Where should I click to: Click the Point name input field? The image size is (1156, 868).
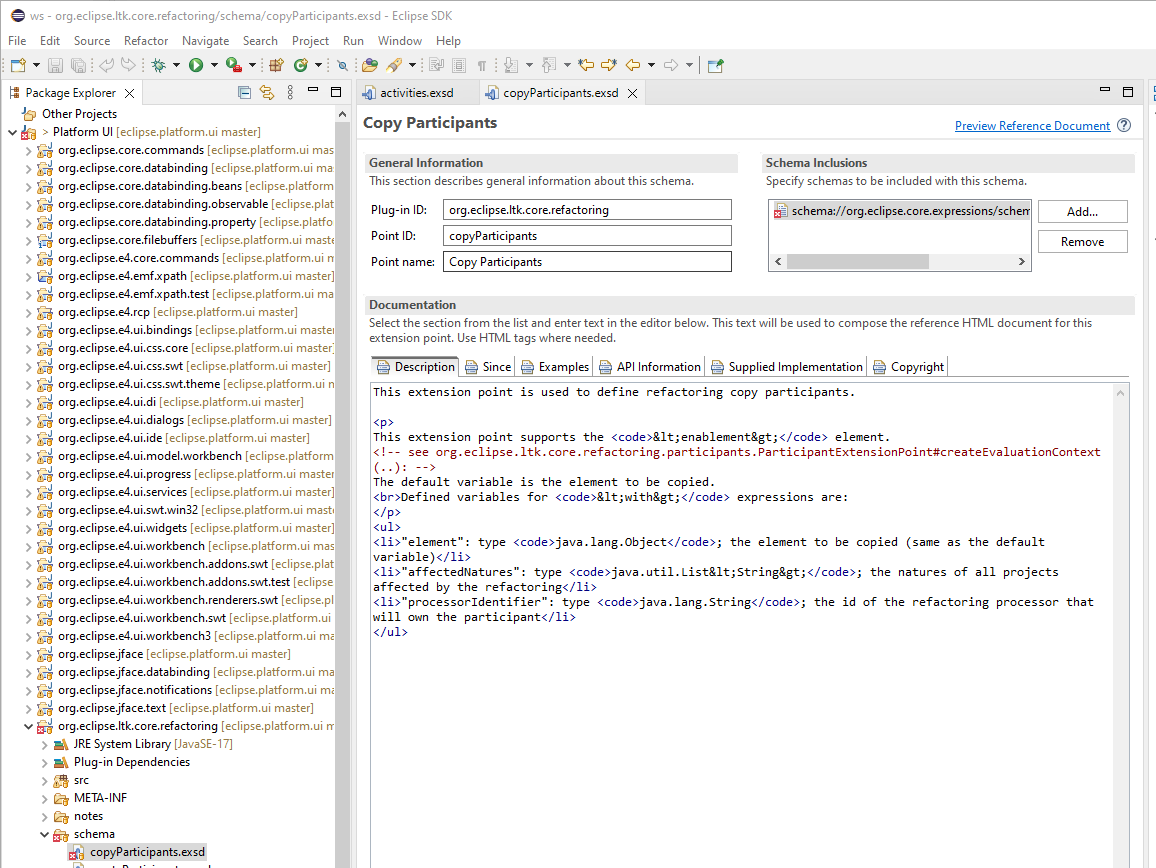click(x=587, y=262)
